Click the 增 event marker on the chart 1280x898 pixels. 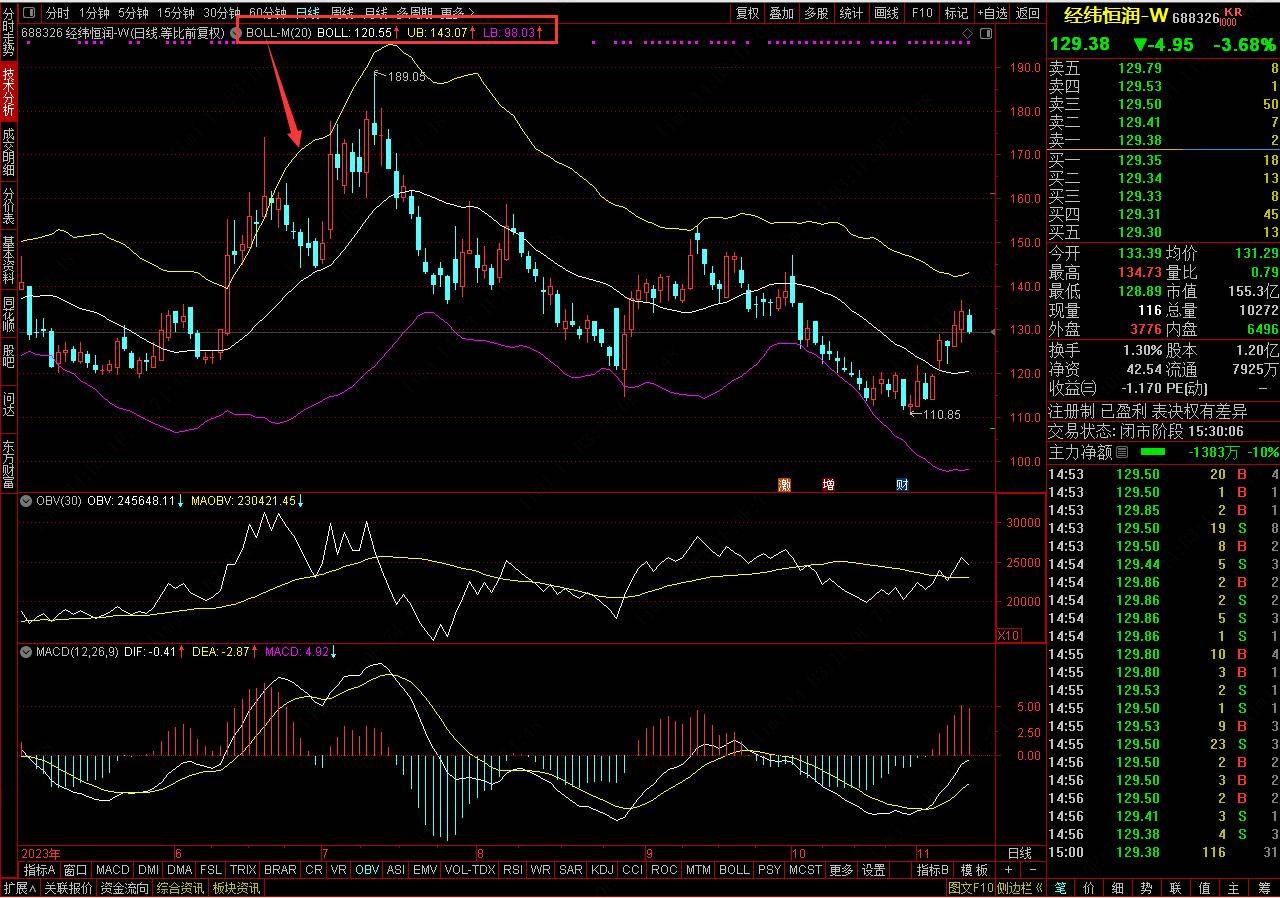pyautogui.click(x=828, y=485)
